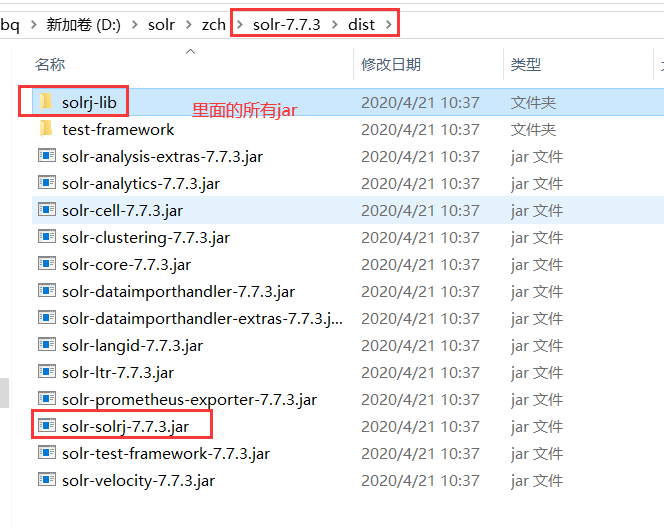Select the solr-analysis-extras-7.7.3.jar file icon
Image resolution: width=664 pixels, height=528 pixels.
47,155
